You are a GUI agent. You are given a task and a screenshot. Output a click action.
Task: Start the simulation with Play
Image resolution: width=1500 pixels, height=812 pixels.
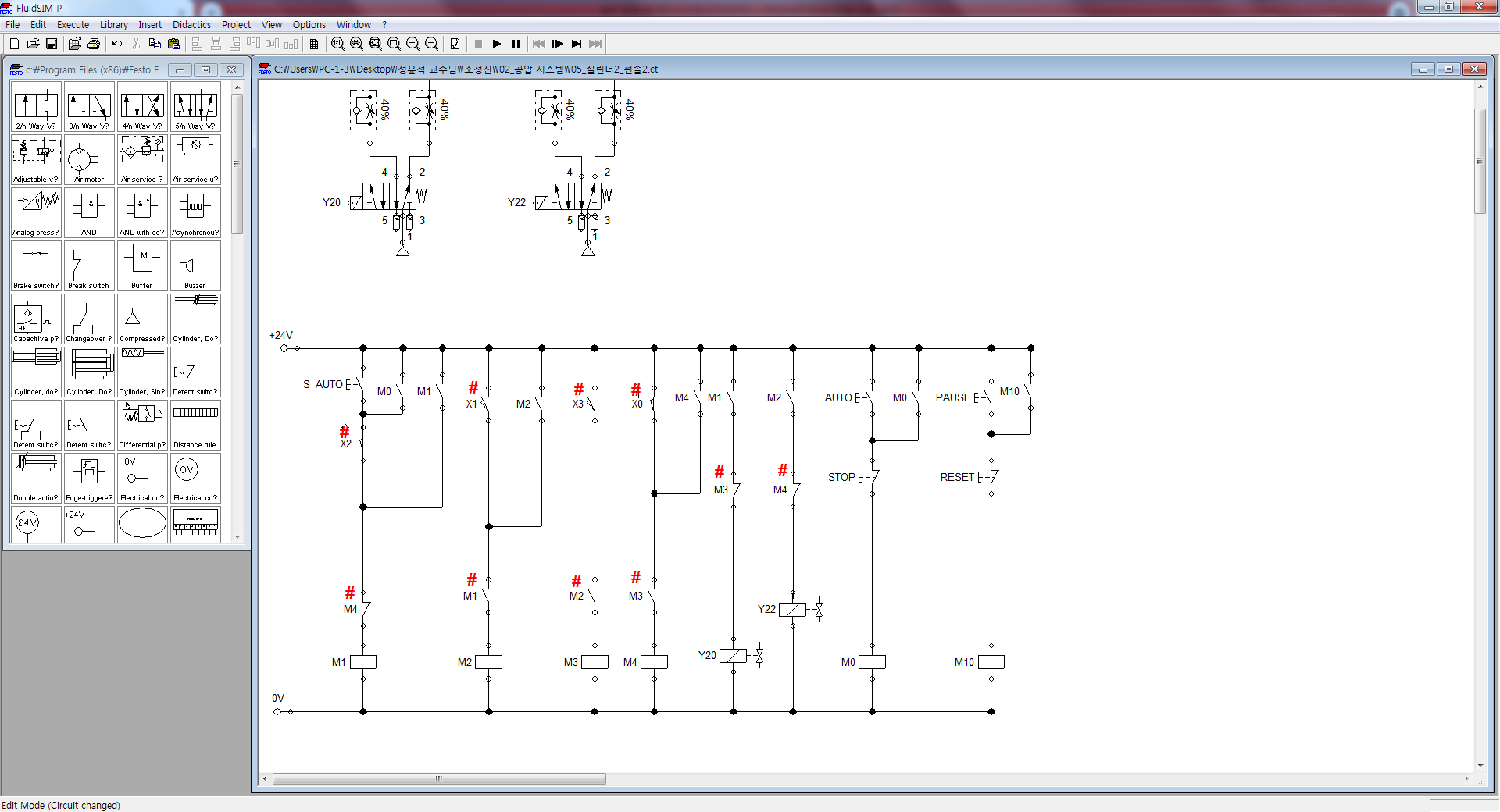497,44
